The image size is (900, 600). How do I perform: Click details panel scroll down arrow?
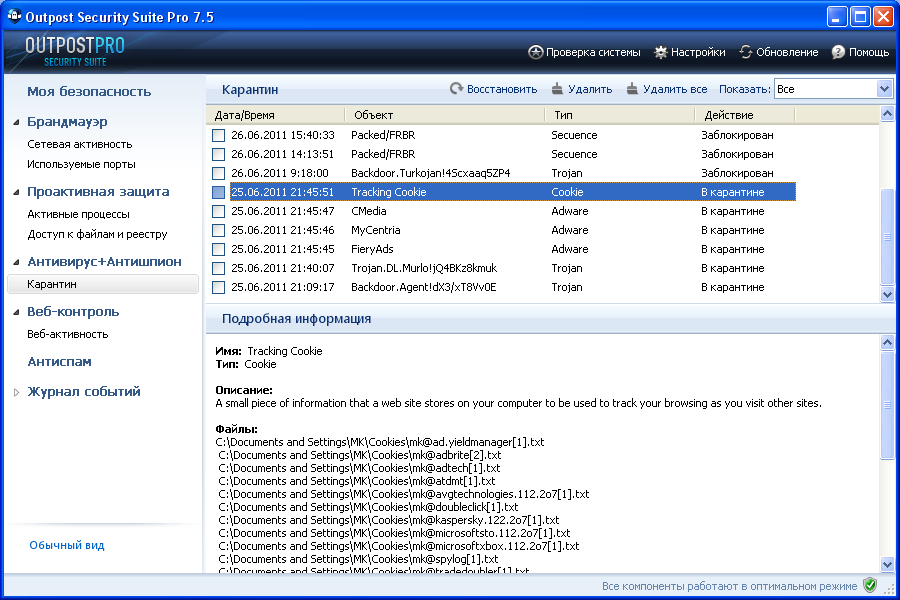coord(887,564)
